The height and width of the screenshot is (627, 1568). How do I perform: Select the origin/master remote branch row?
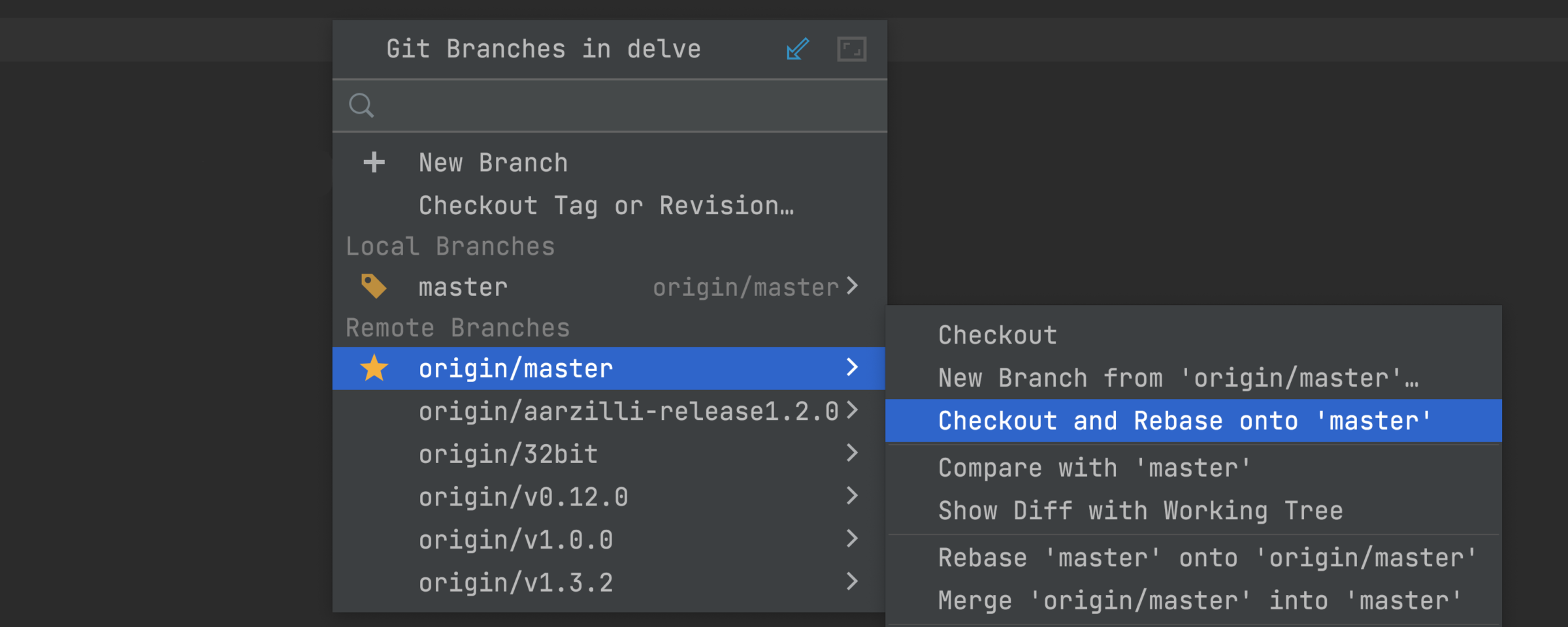click(610, 368)
